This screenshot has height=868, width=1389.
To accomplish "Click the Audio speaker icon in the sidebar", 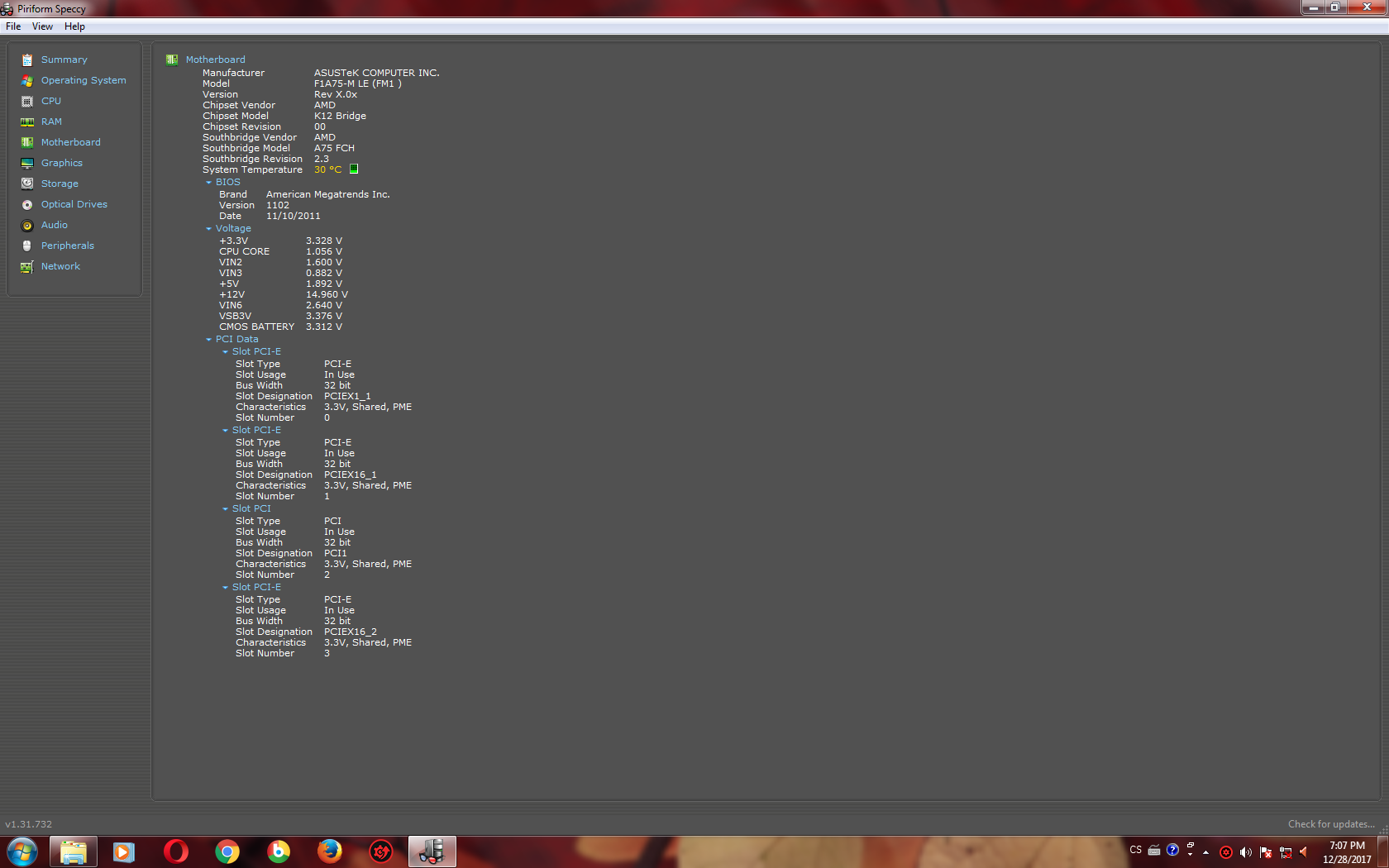I will [x=27, y=225].
